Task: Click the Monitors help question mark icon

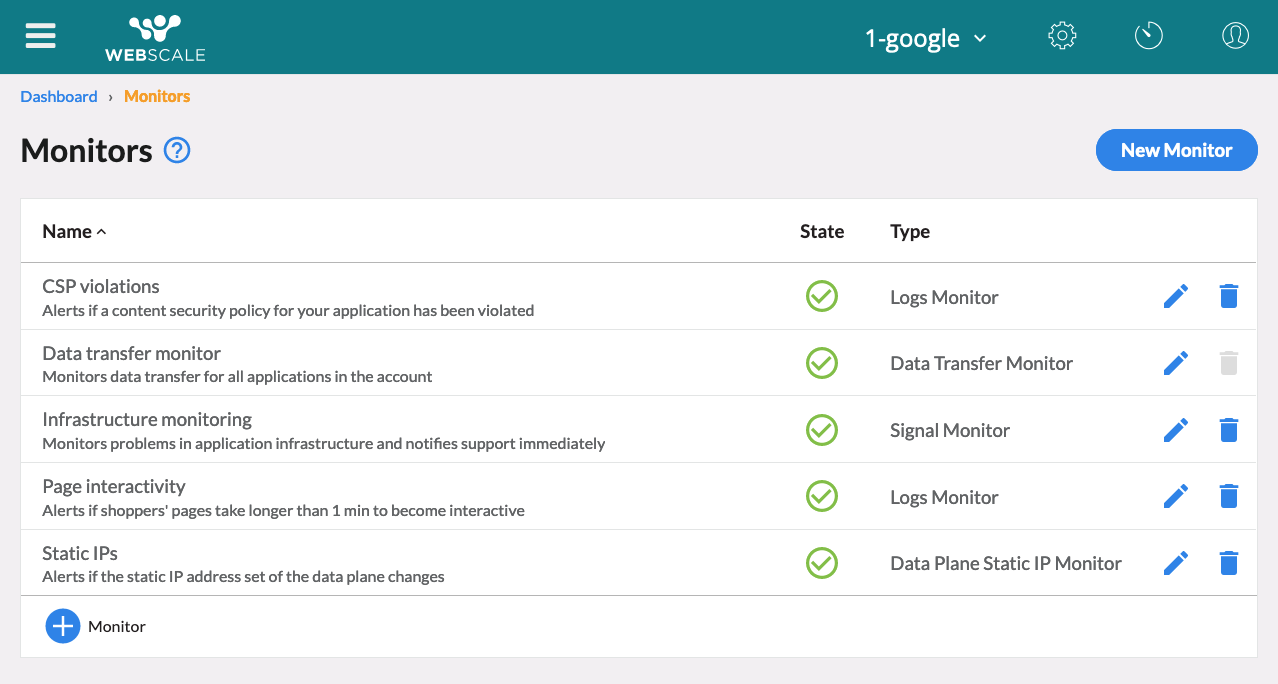Action: point(177,151)
